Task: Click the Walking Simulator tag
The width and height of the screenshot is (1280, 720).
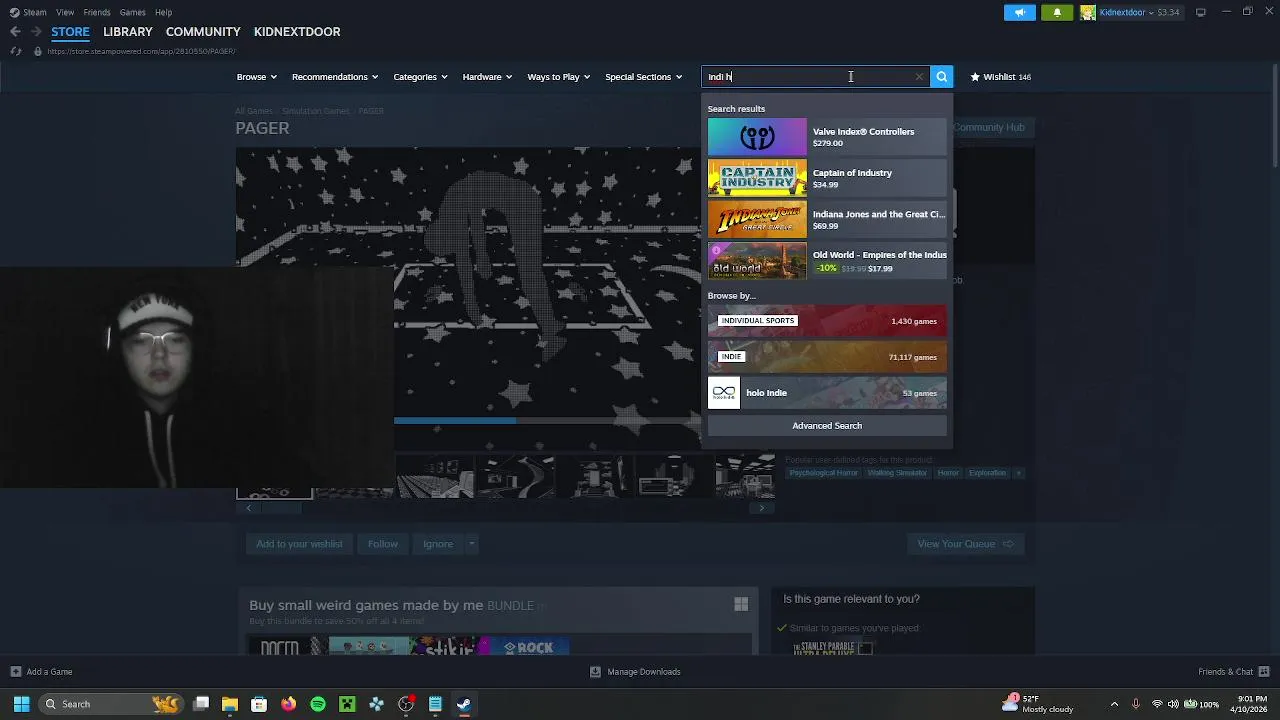Action: click(897, 473)
